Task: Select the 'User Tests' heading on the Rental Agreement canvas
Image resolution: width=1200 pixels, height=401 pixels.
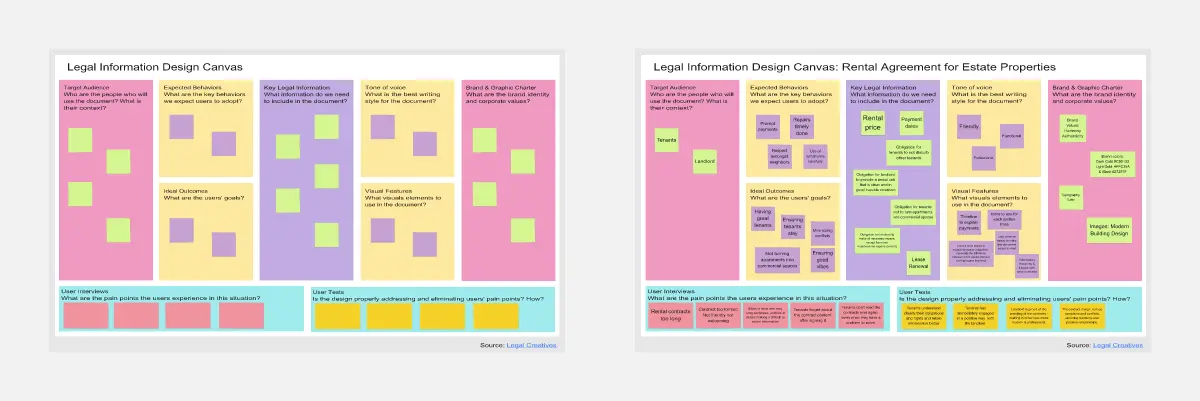Action: [x=915, y=291]
